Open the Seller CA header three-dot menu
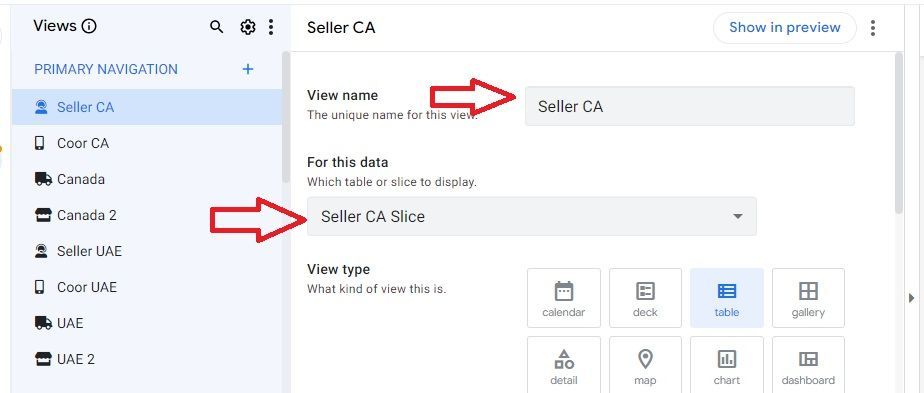The width and height of the screenshot is (924, 393). click(x=873, y=28)
